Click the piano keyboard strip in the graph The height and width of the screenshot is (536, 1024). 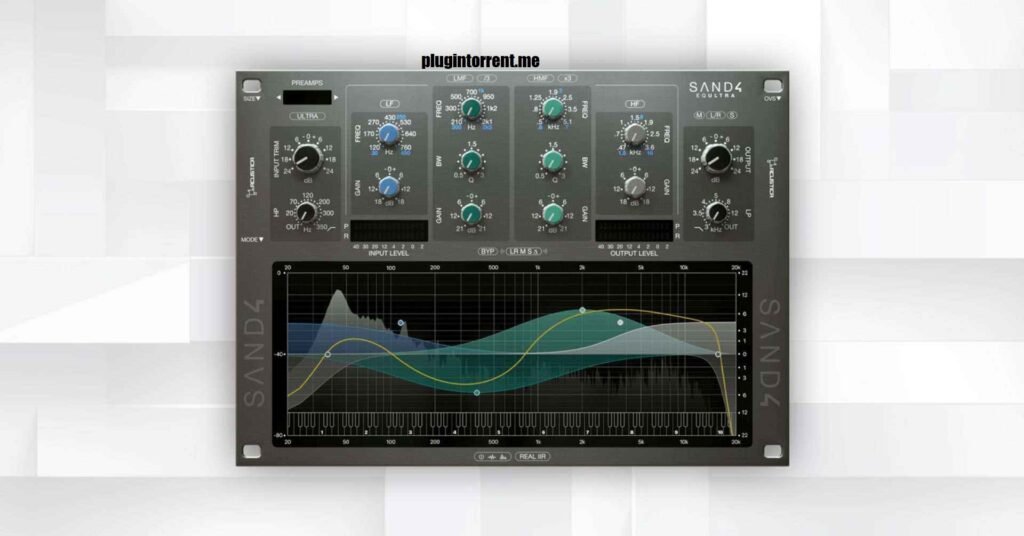(511, 423)
